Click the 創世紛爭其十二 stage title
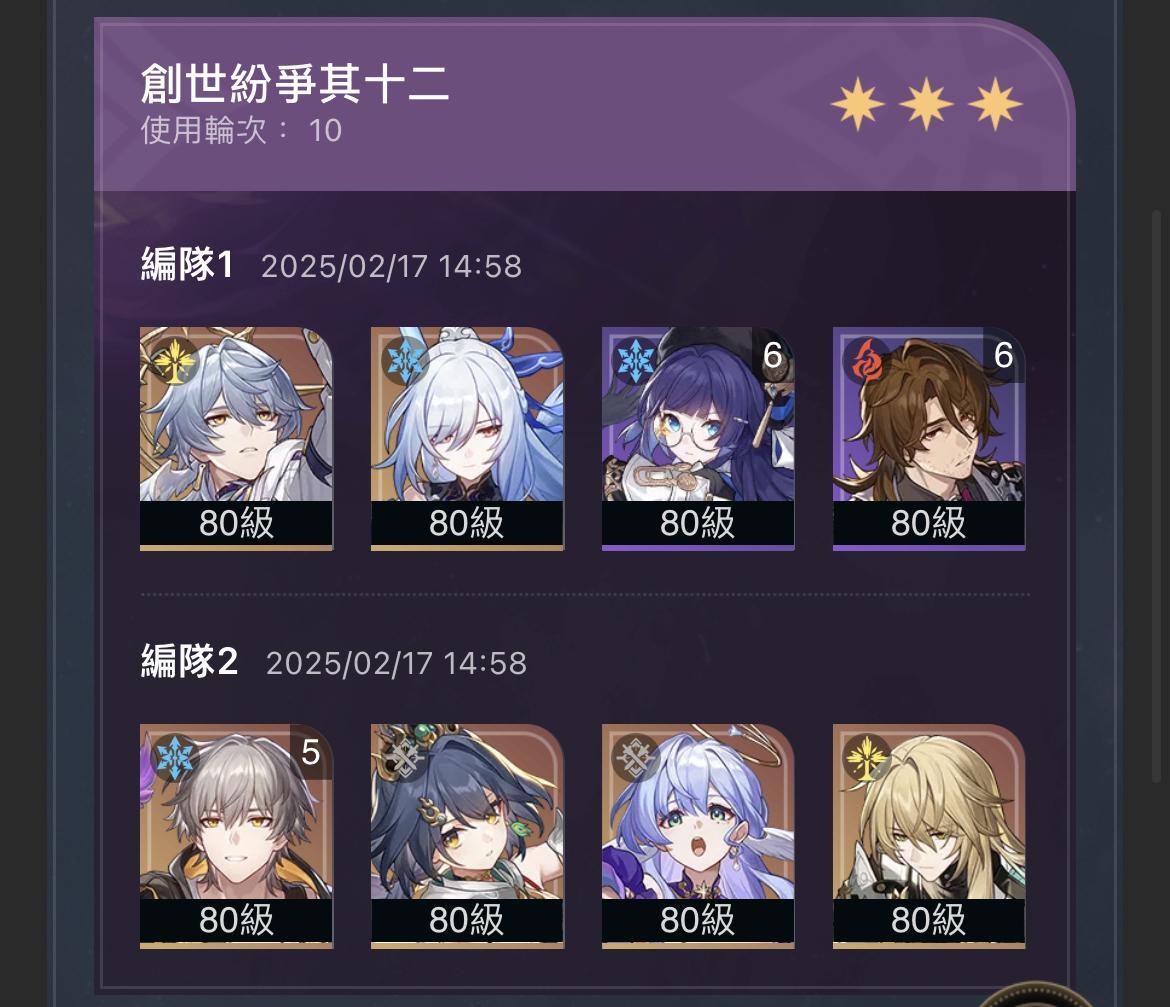The width and height of the screenshot is (1170, 1007). pos(295,83)
